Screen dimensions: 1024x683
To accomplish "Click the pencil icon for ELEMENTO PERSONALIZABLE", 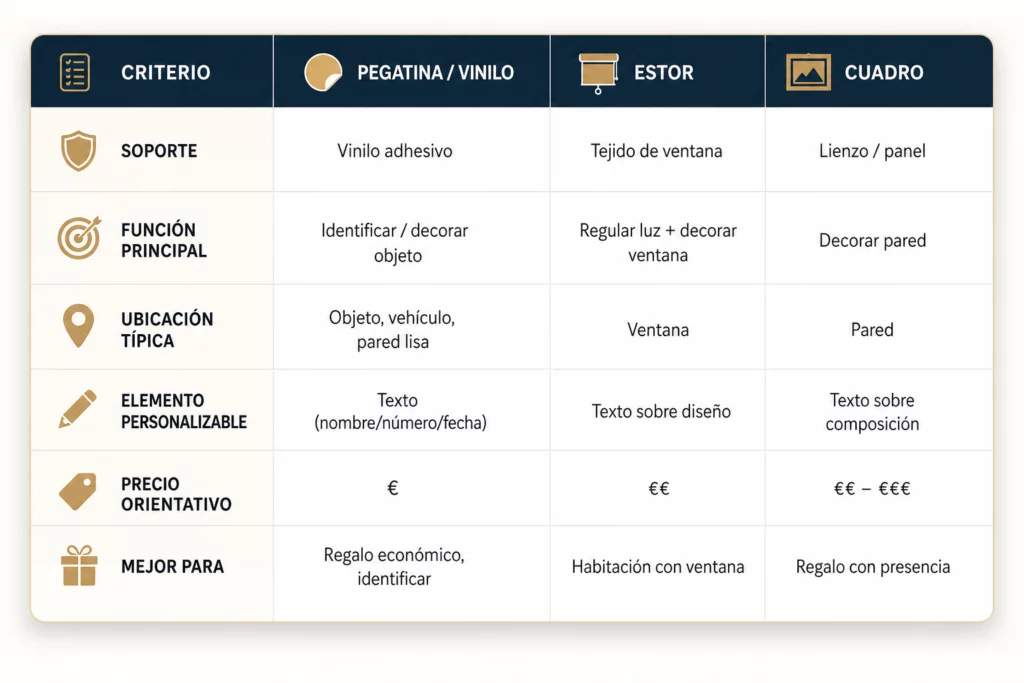I will point(78,409).
